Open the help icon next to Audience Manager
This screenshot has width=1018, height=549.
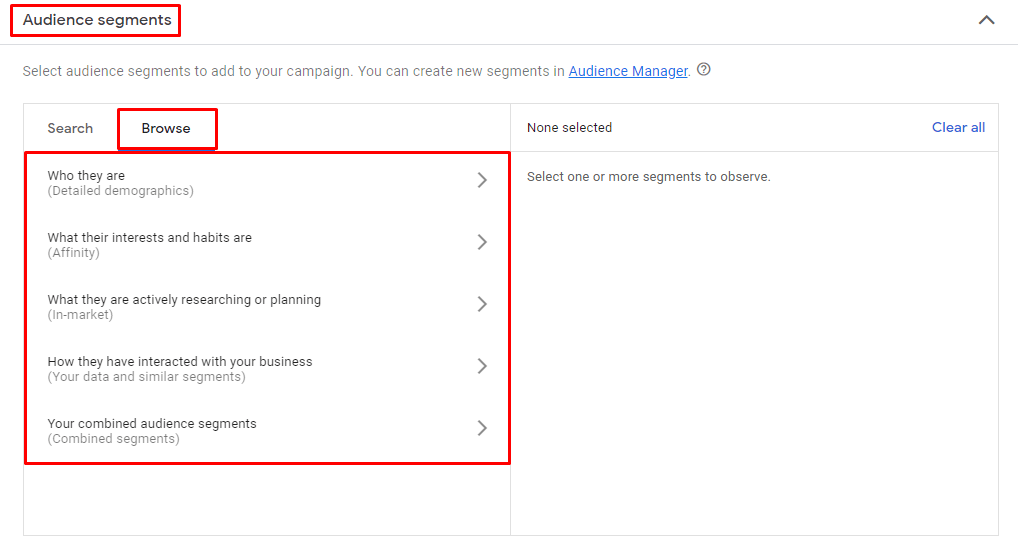[x=704, y=69]
